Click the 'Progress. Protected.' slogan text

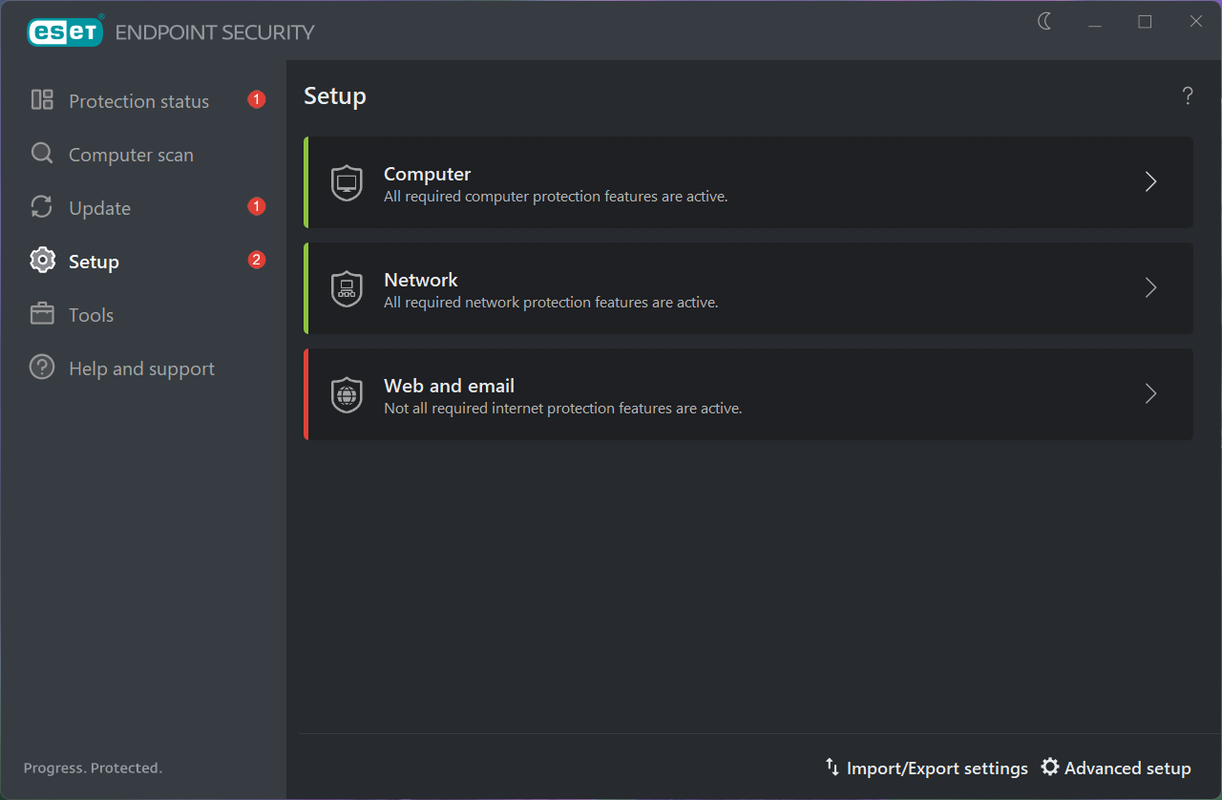point(93,768)
